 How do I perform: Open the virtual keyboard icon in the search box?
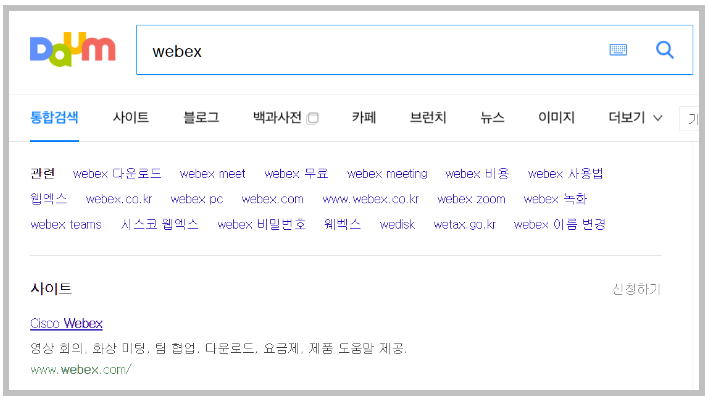618,49
